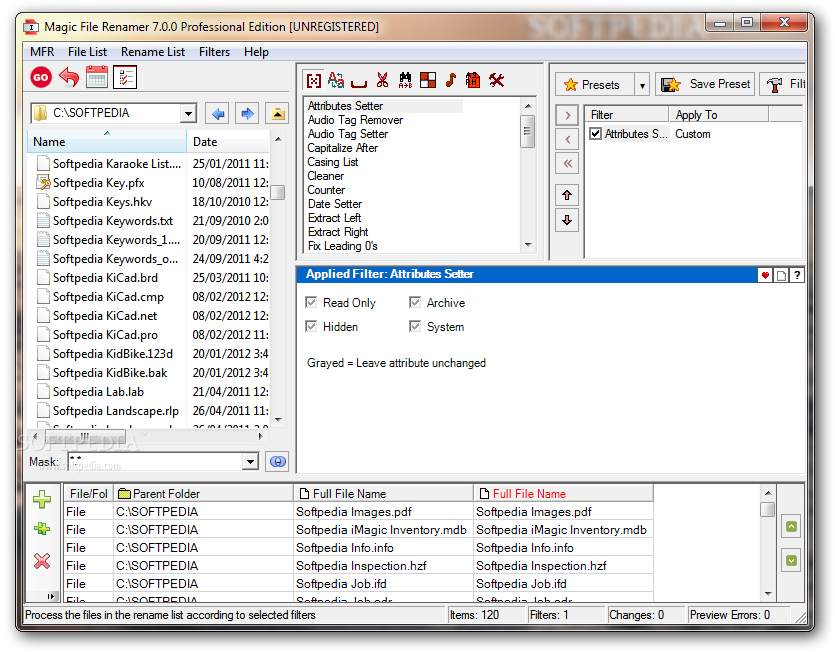Viewport: 835px width, 652px height.
Task: Remove all filters with double chevron button
Action: tap(567, 164)
